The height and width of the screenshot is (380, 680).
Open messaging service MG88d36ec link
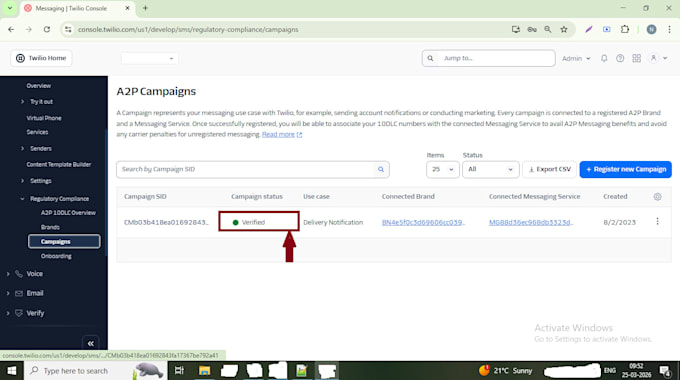[531, 222]
